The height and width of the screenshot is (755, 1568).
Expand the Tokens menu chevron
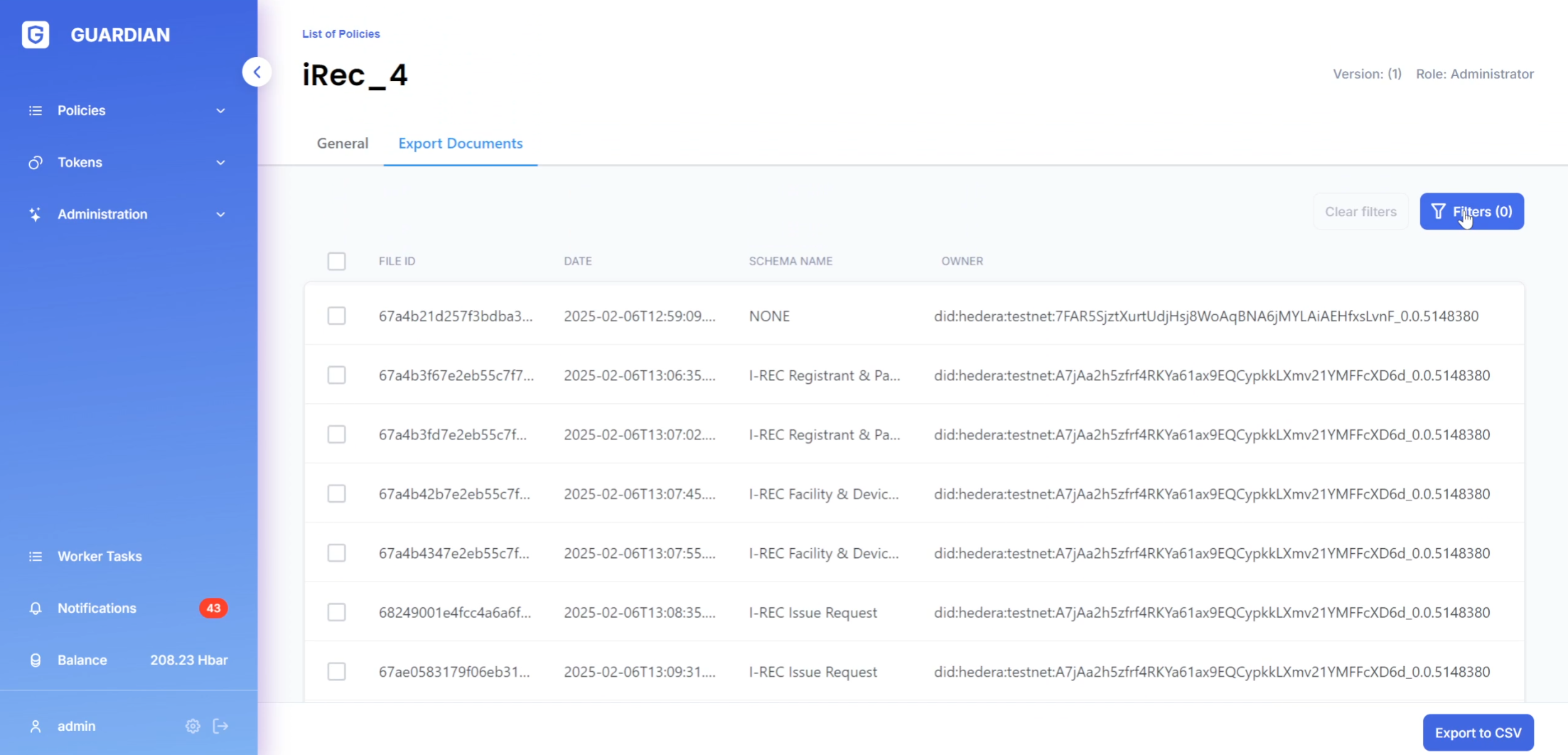click(220, 163)
